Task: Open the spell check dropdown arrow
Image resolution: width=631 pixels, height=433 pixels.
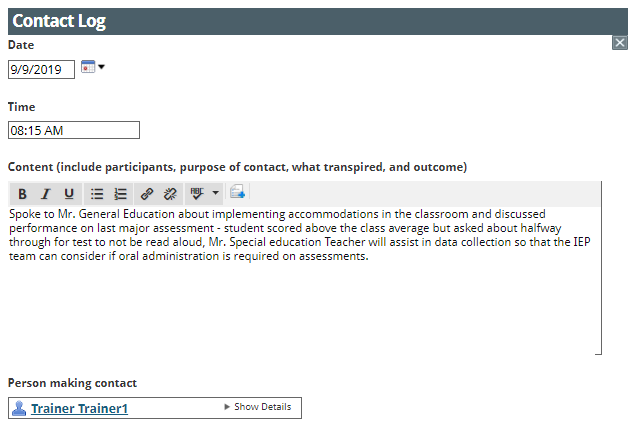Action: 215,193
